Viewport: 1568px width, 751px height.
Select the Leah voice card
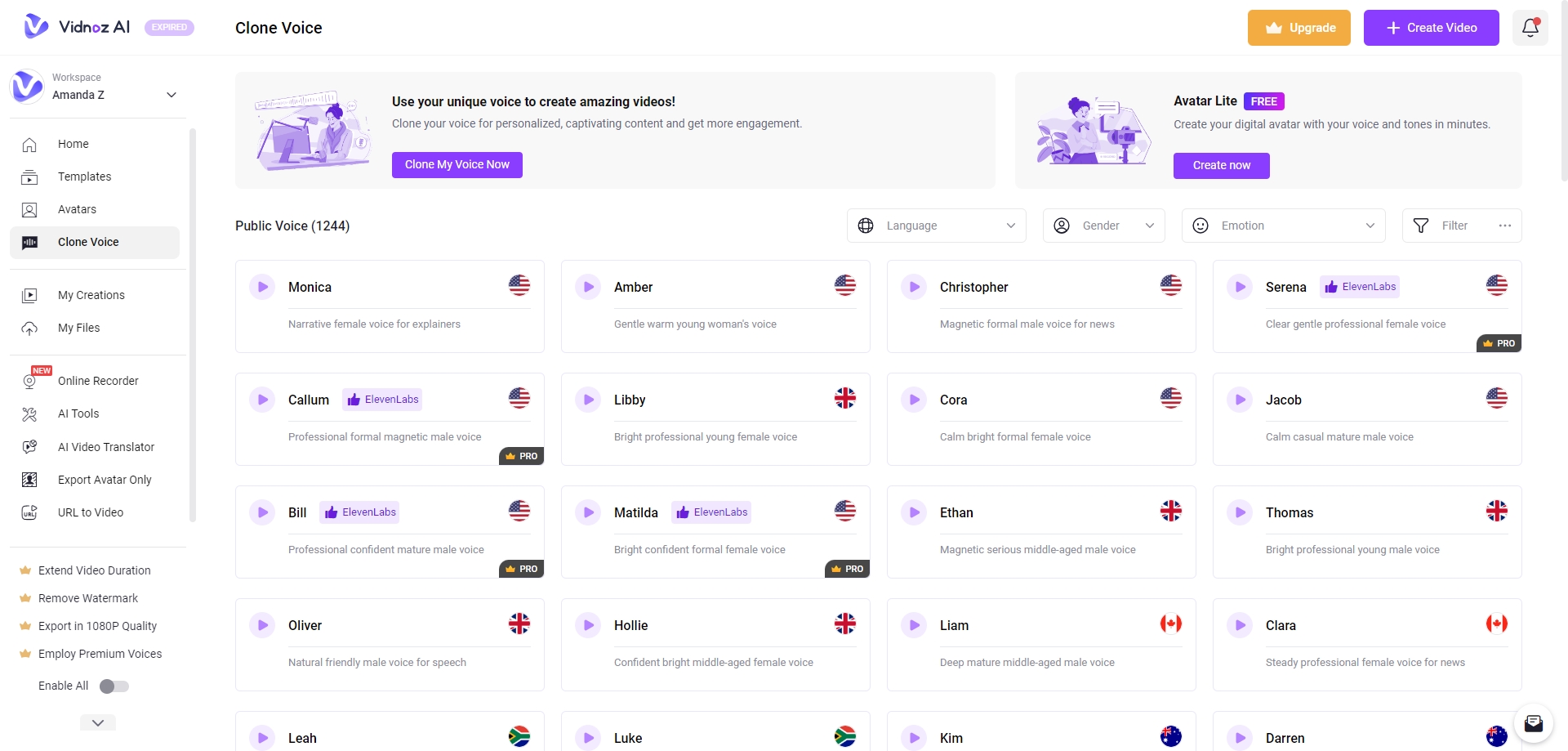click(390, 731)
